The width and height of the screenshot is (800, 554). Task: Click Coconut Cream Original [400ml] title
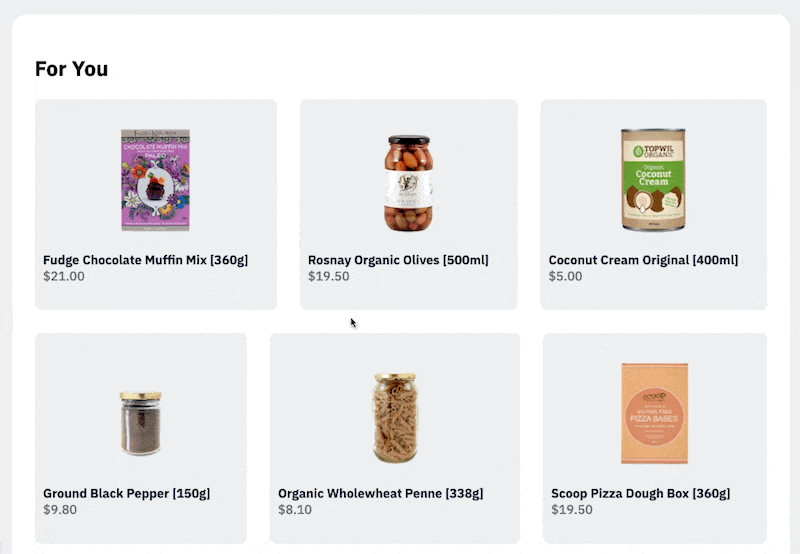point(643,260)
